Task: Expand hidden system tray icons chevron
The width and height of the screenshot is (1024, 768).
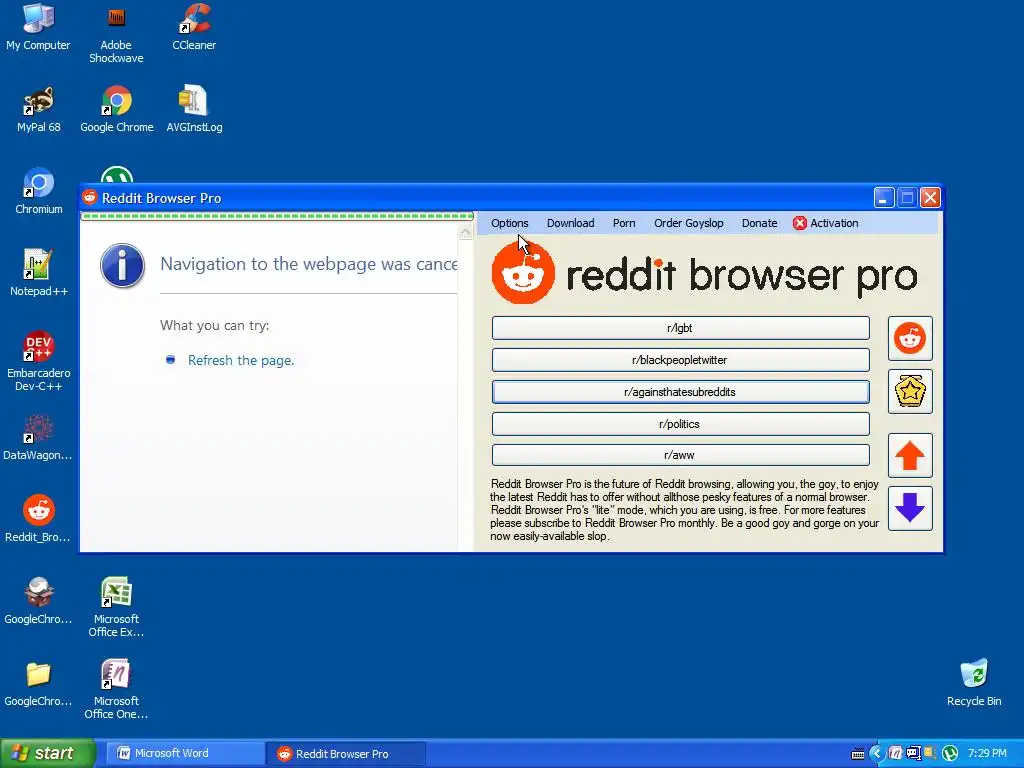Action: 876,754
